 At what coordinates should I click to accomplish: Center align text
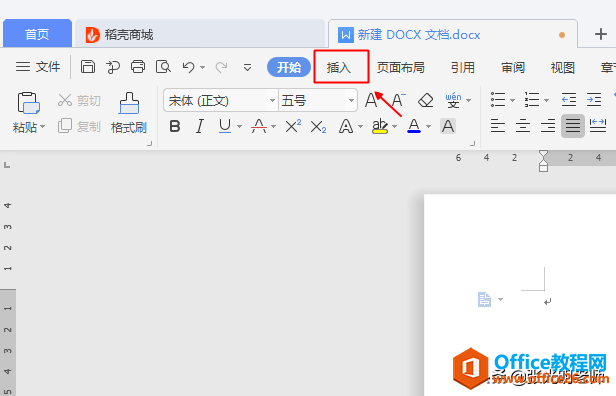click(x=523, y=126)
